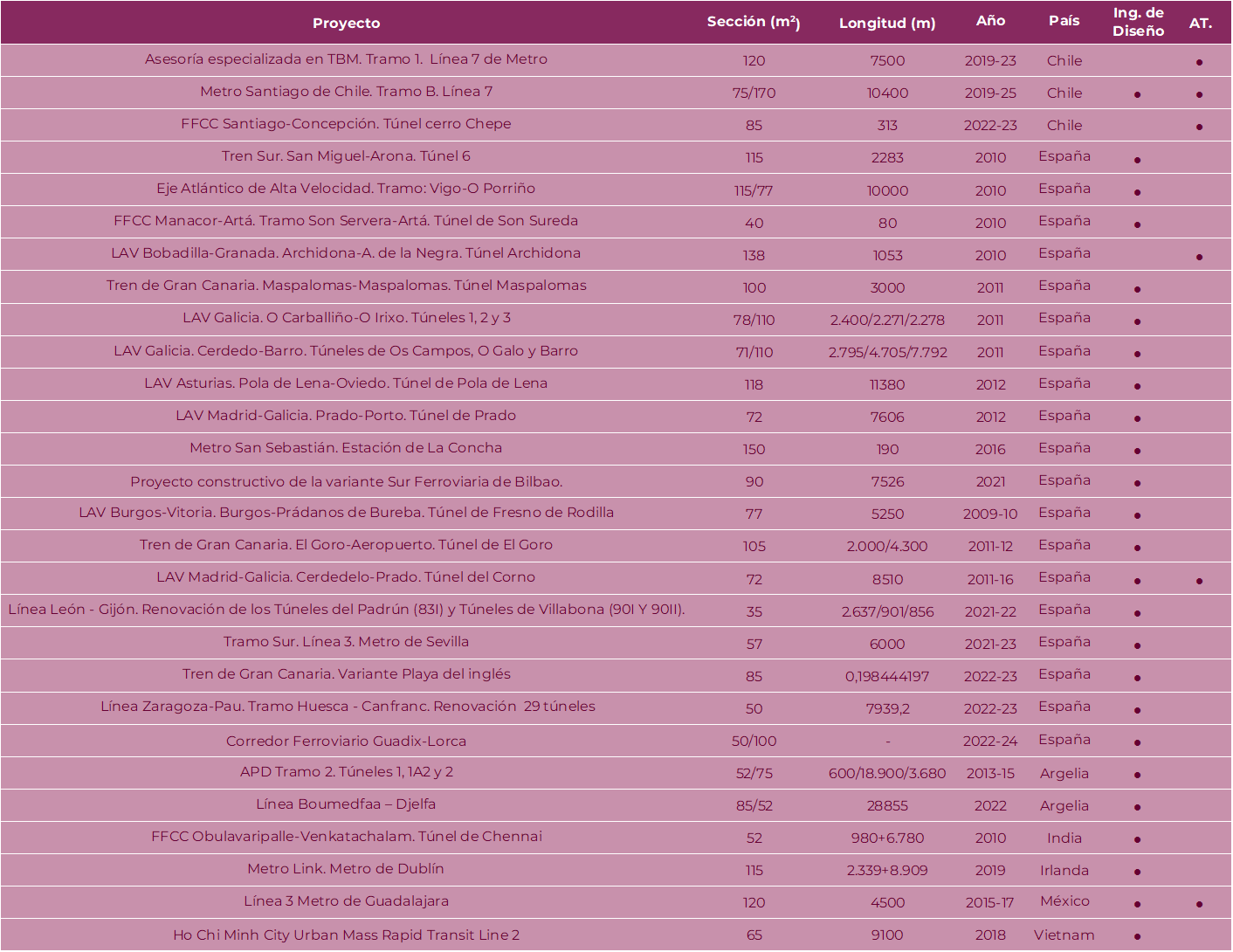Viewport: 1233px width, 952px height.
Task: Click the 'Año' column header
Action: (990, 21)
